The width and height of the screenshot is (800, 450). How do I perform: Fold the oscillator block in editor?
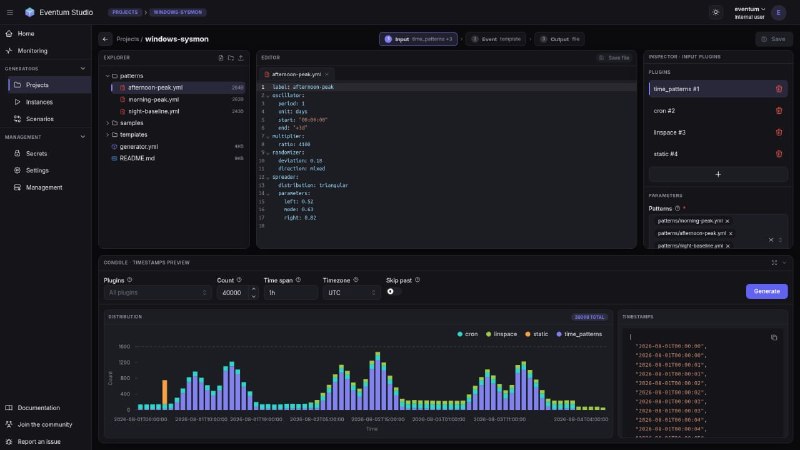tap(268, 96)
